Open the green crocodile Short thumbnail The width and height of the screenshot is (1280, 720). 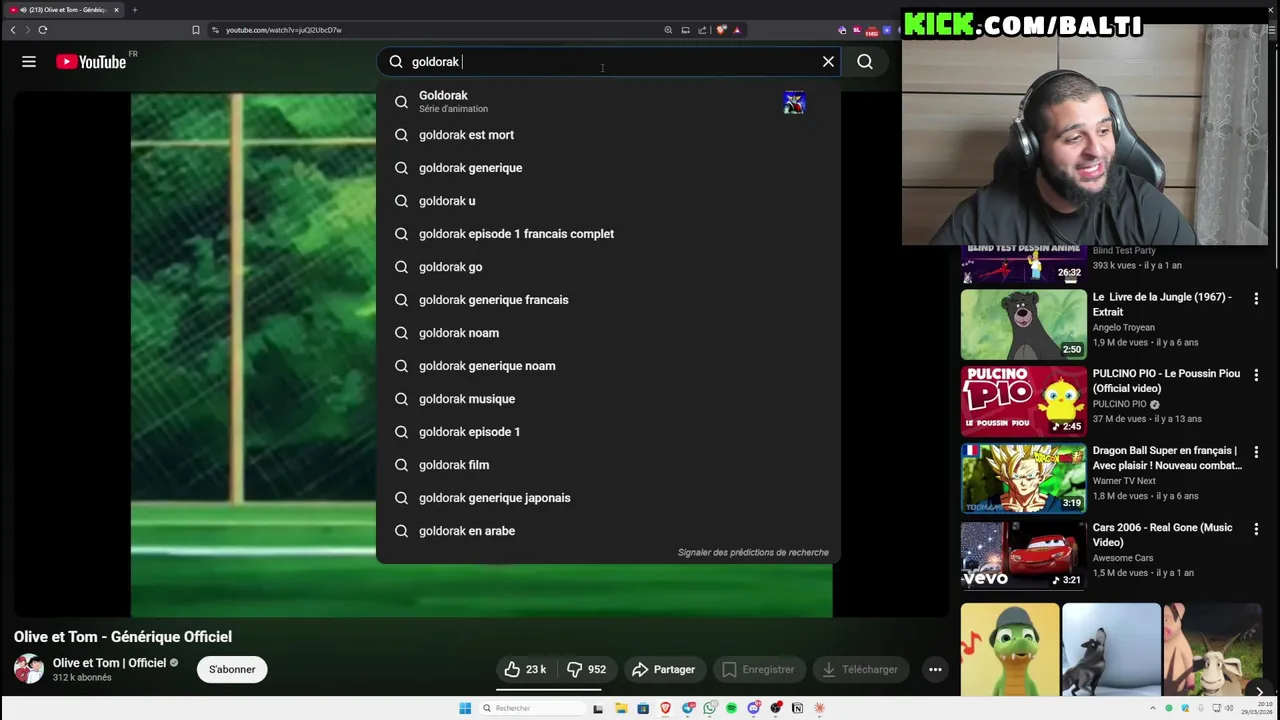(x=1010, y=649)
